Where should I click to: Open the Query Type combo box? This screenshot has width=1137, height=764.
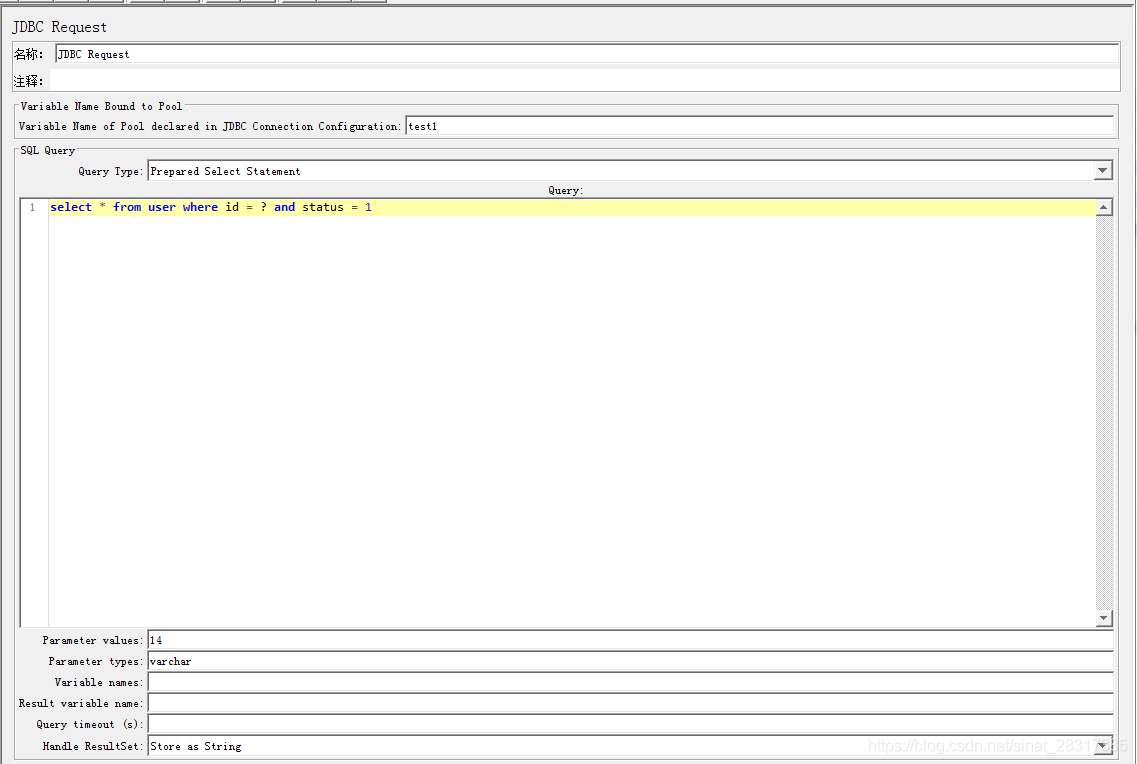click(x=629, y=171)
